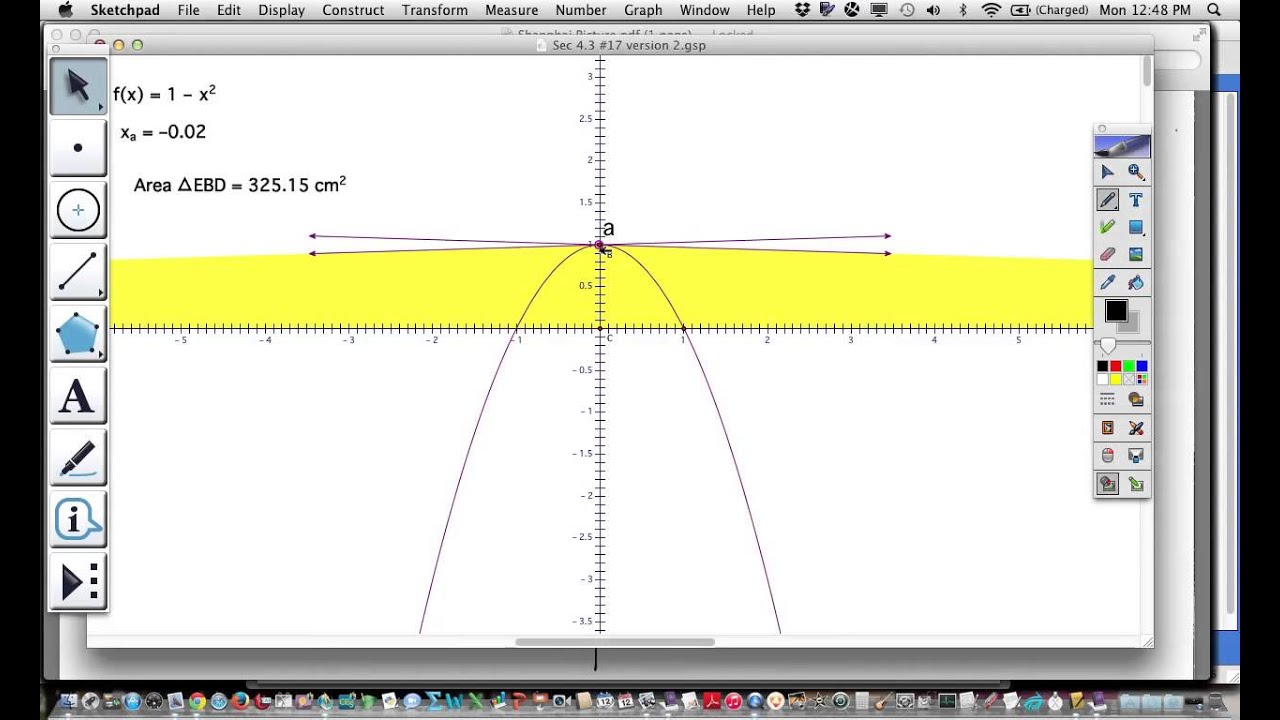This screenshot has height=720, width=1280.
Task: Open the Graph menu
Action: pos(643,10)
